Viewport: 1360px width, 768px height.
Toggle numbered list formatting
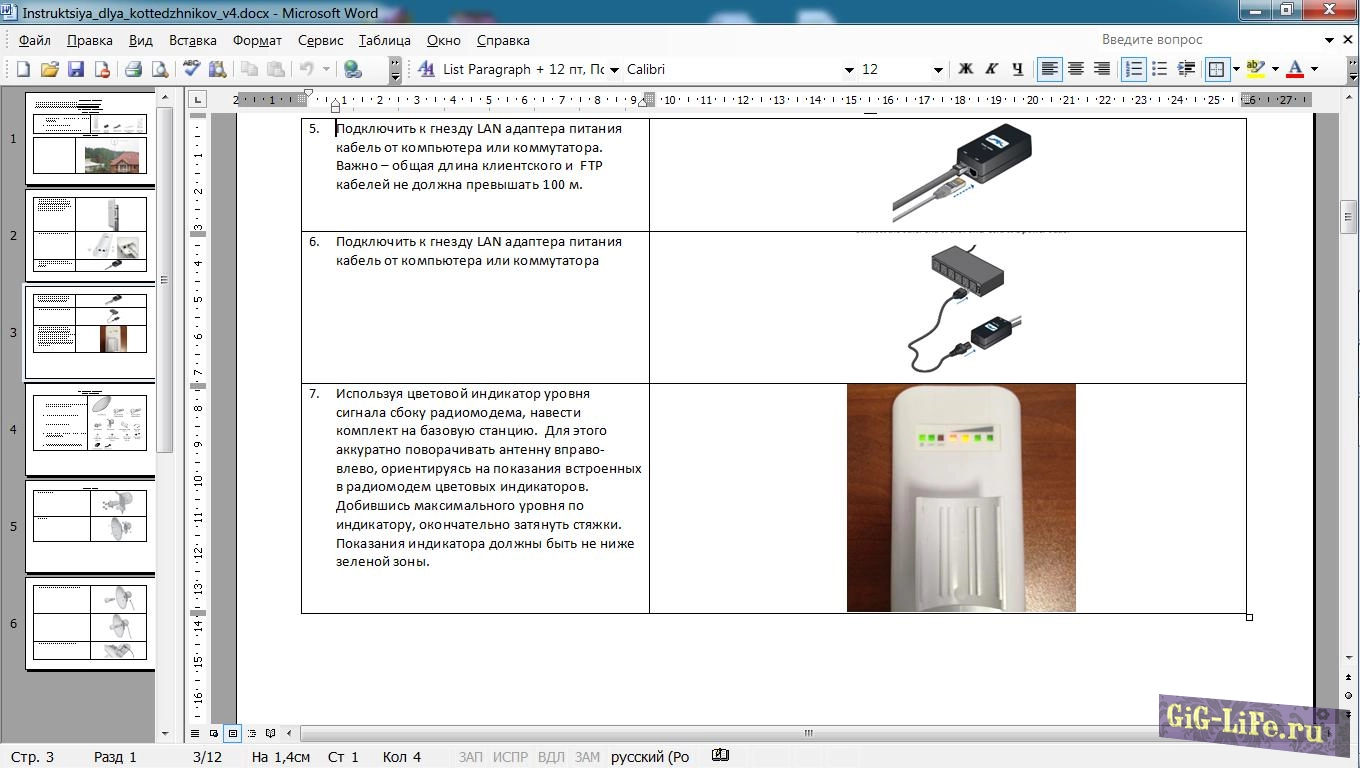(1133, 69)
